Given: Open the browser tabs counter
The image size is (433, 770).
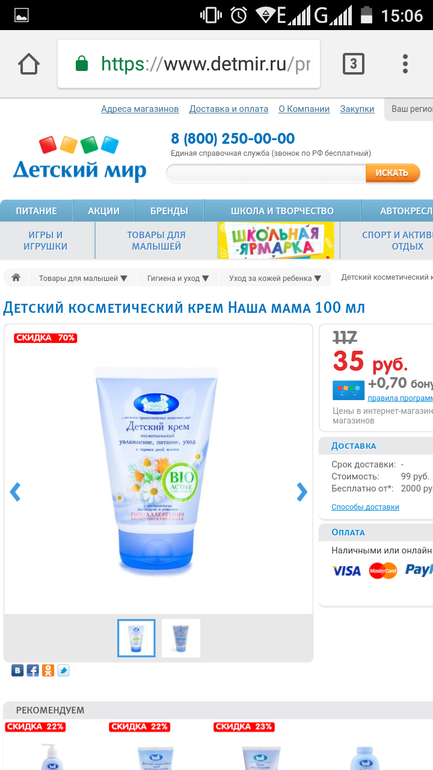Looking at the screenshot, I should 353,64.
